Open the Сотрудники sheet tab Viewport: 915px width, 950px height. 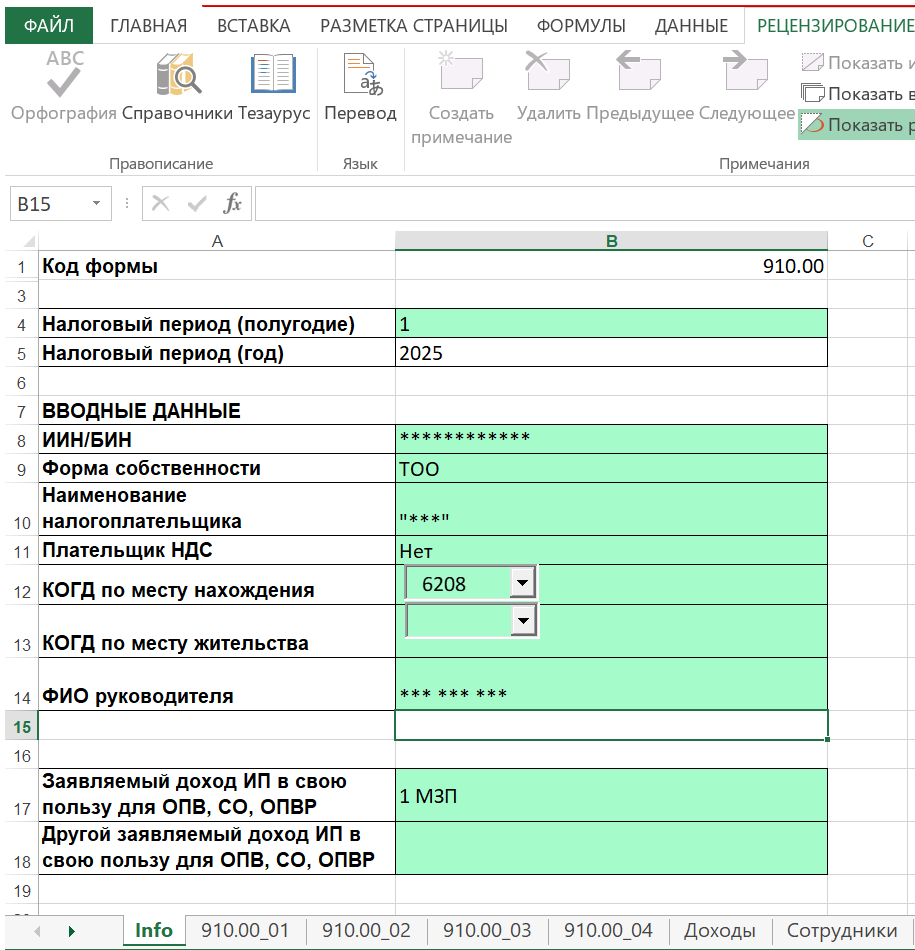(841, 930)
